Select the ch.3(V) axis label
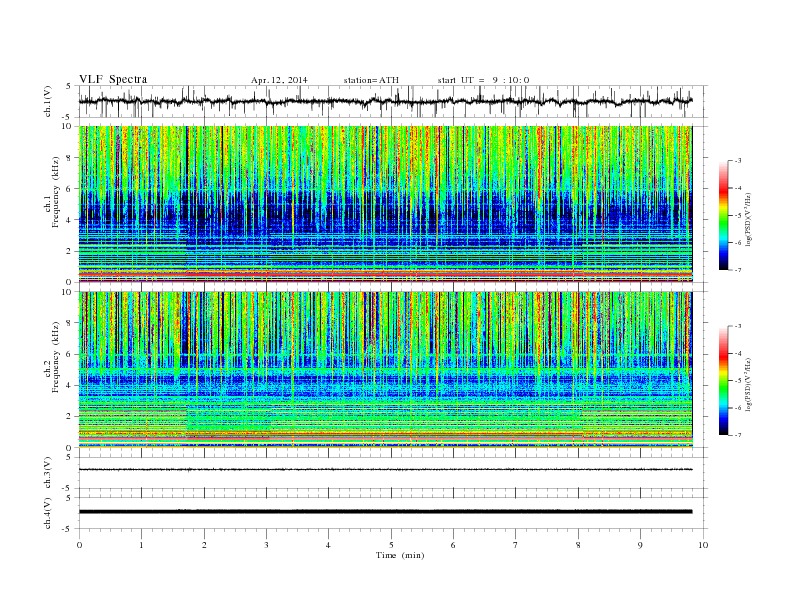Image resolution: width=792 pixels, height=612 pixels. click(x=48, y=472)
